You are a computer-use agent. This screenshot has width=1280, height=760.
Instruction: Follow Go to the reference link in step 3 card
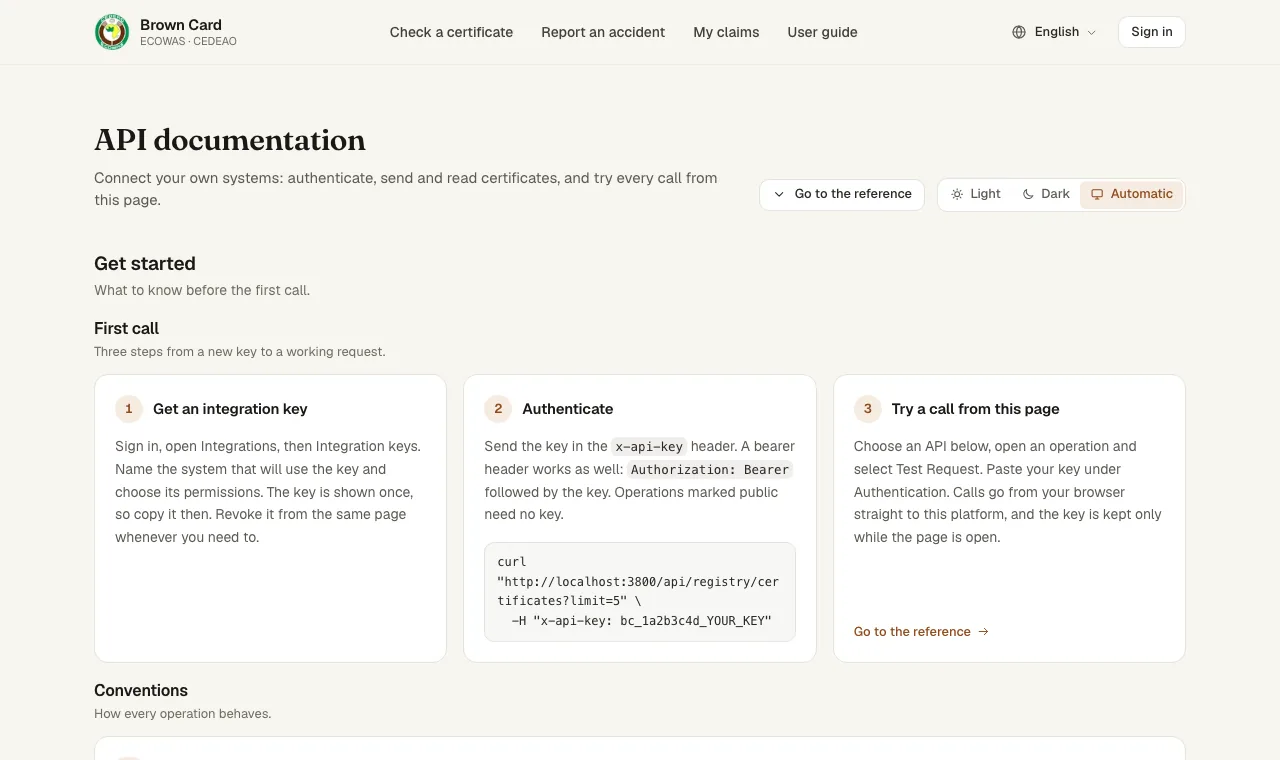(921, 632)
